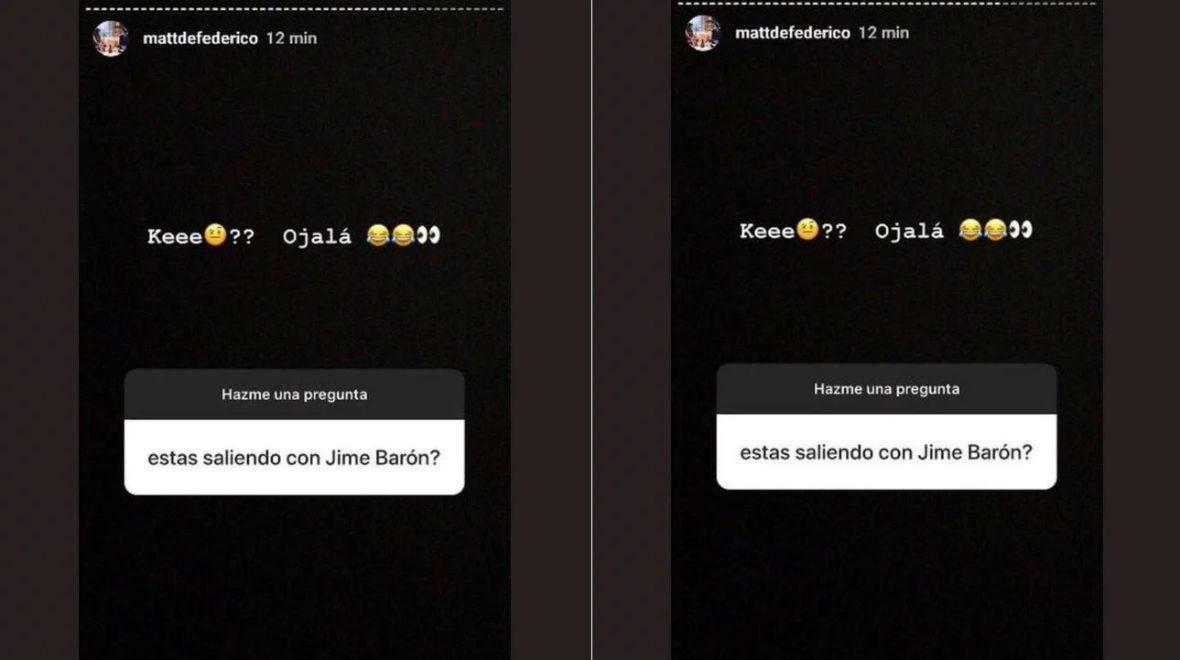Click the dashed story progress bar, right story
Image resolution: width=1180 pixels, height=660 pixels.
887,4
